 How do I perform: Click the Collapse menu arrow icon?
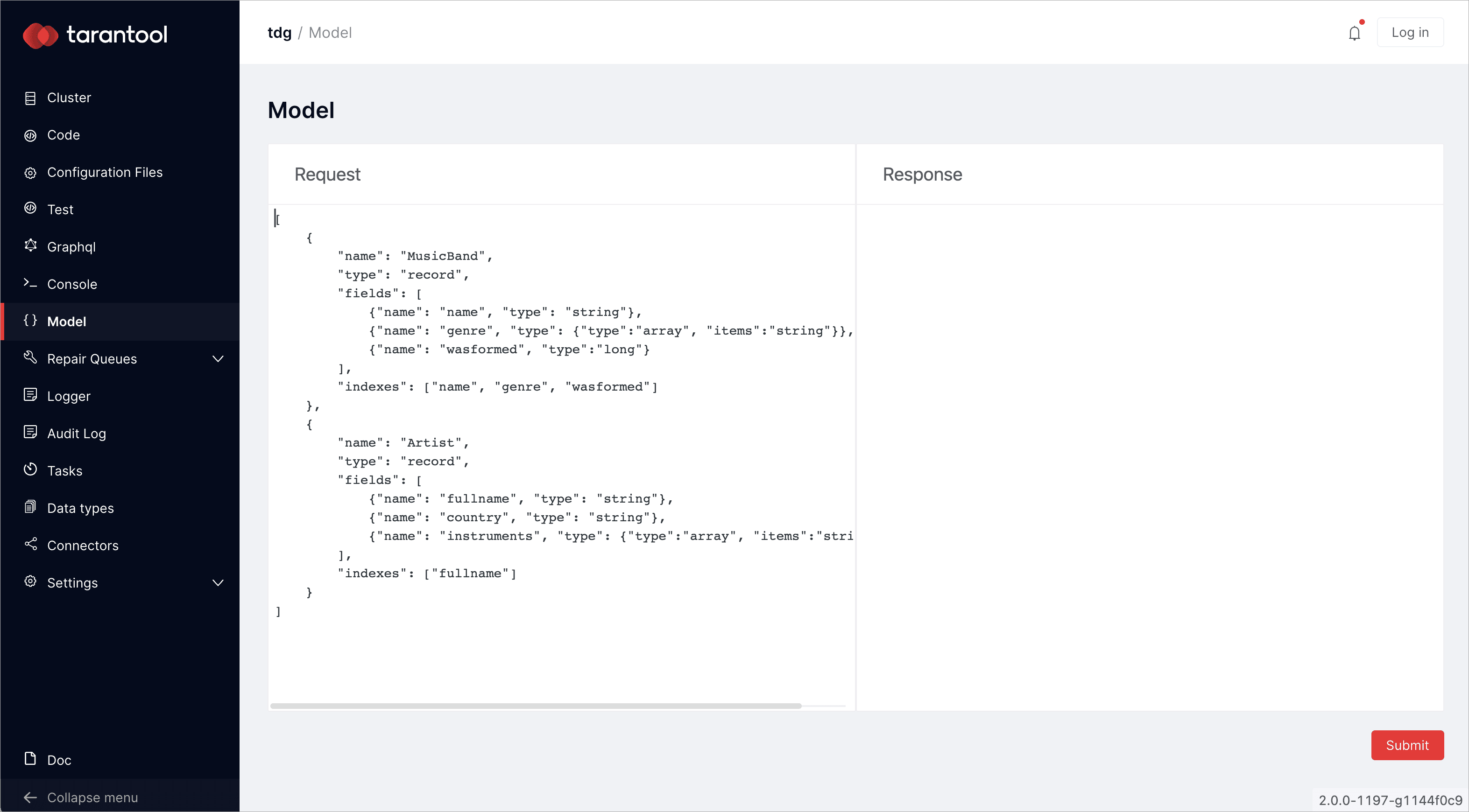coord(30,798)
